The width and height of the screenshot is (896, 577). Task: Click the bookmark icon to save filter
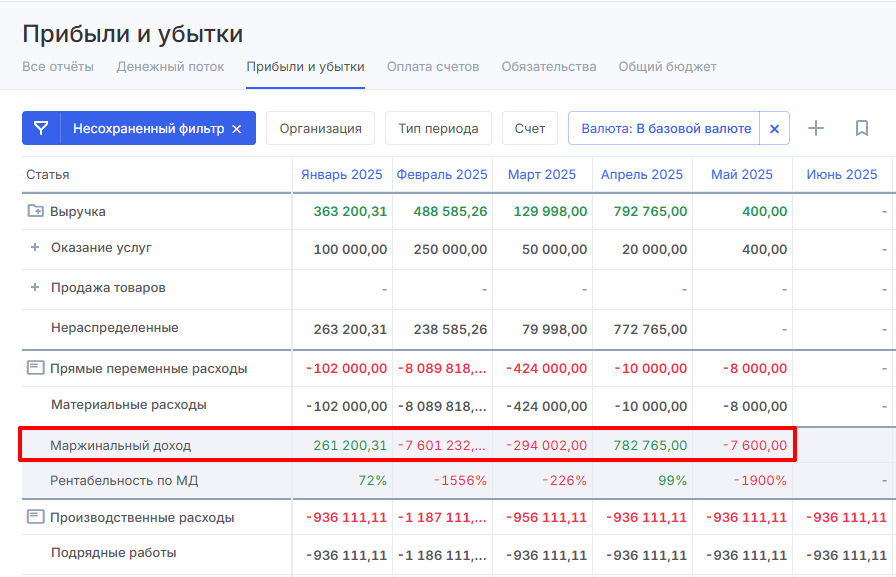pos(861,128)
